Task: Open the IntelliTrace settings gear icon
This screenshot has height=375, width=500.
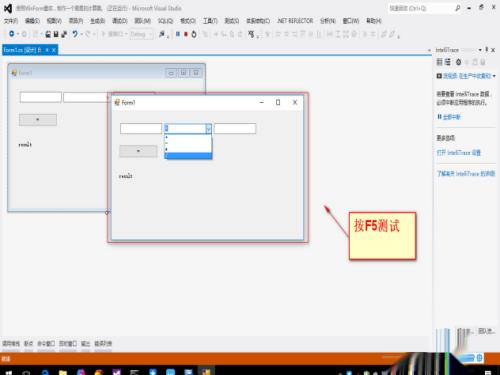Action: click(459, 62)
